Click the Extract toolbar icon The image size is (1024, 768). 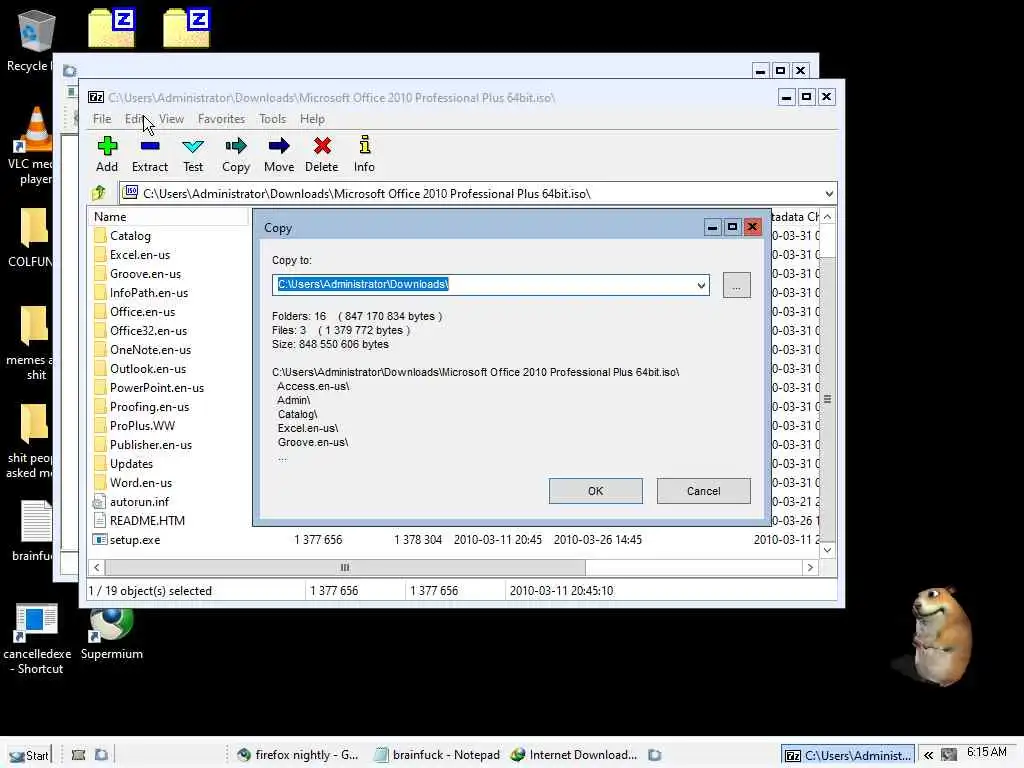coord(150,146)
